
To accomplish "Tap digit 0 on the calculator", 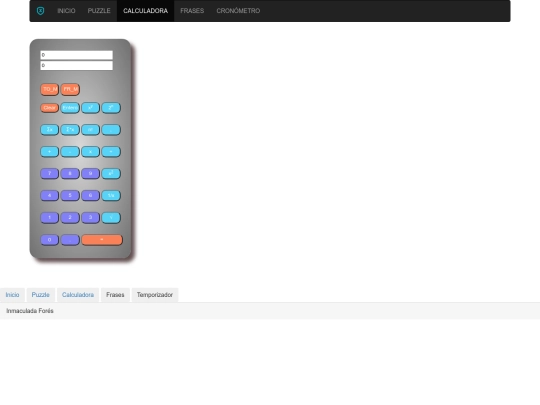I will [x=49, y=240].
